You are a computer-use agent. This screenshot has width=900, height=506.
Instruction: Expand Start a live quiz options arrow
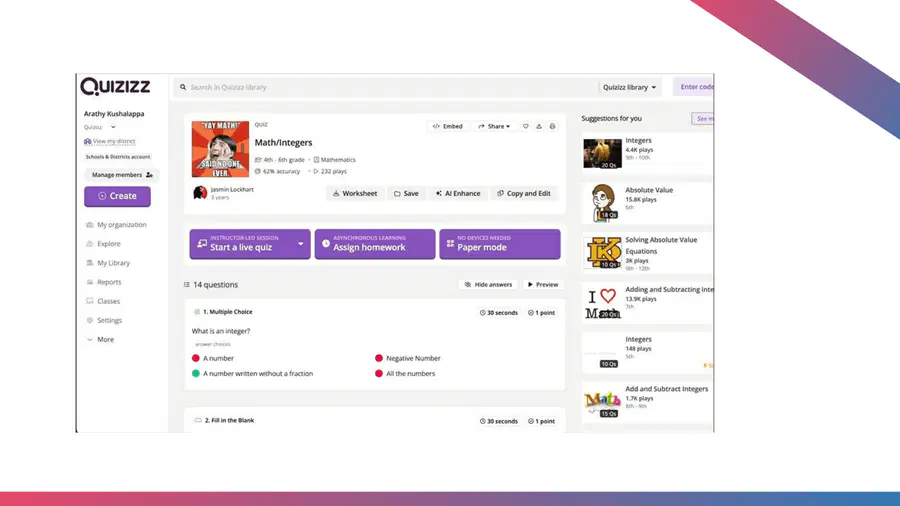click(x=301, y=244)
